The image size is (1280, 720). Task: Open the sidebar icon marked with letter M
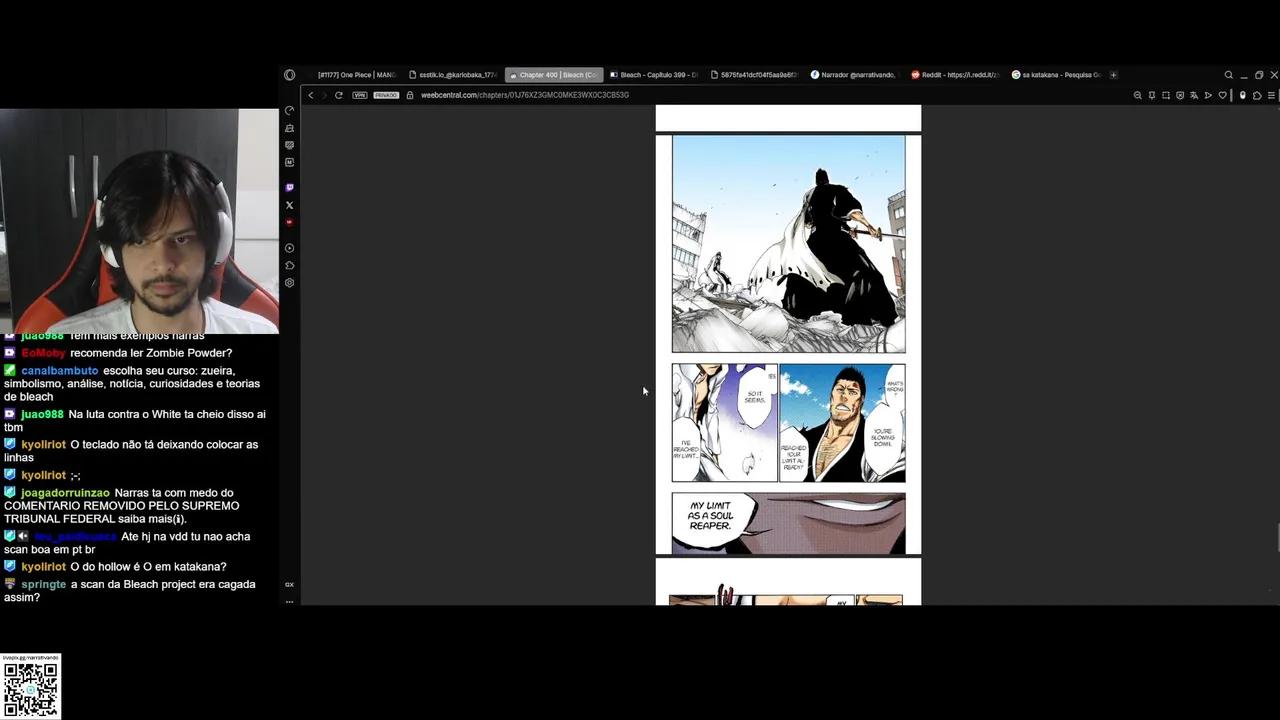click(289, 162)
